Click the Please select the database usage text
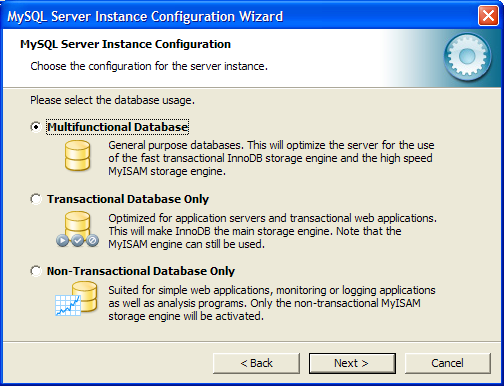The width and height of the screenshot is (504, 386). (112, 100)
